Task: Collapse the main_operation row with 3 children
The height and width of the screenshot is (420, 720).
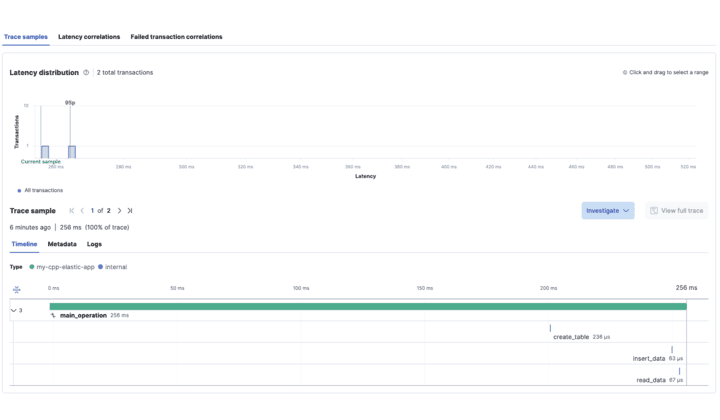Action: point(14,310)
